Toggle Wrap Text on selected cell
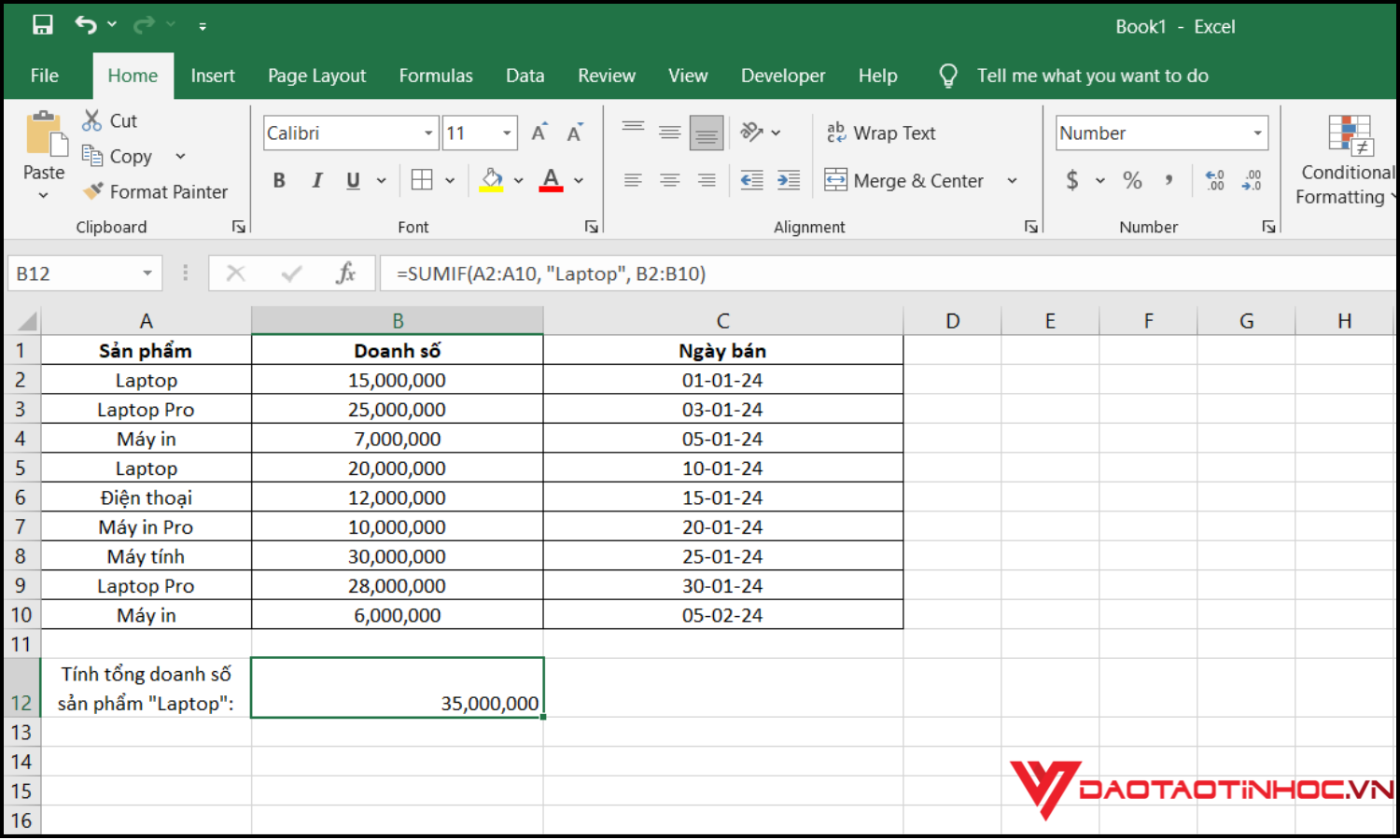Image resolution: width=1400 pixels, height=840 pixels. click(881, 133)
